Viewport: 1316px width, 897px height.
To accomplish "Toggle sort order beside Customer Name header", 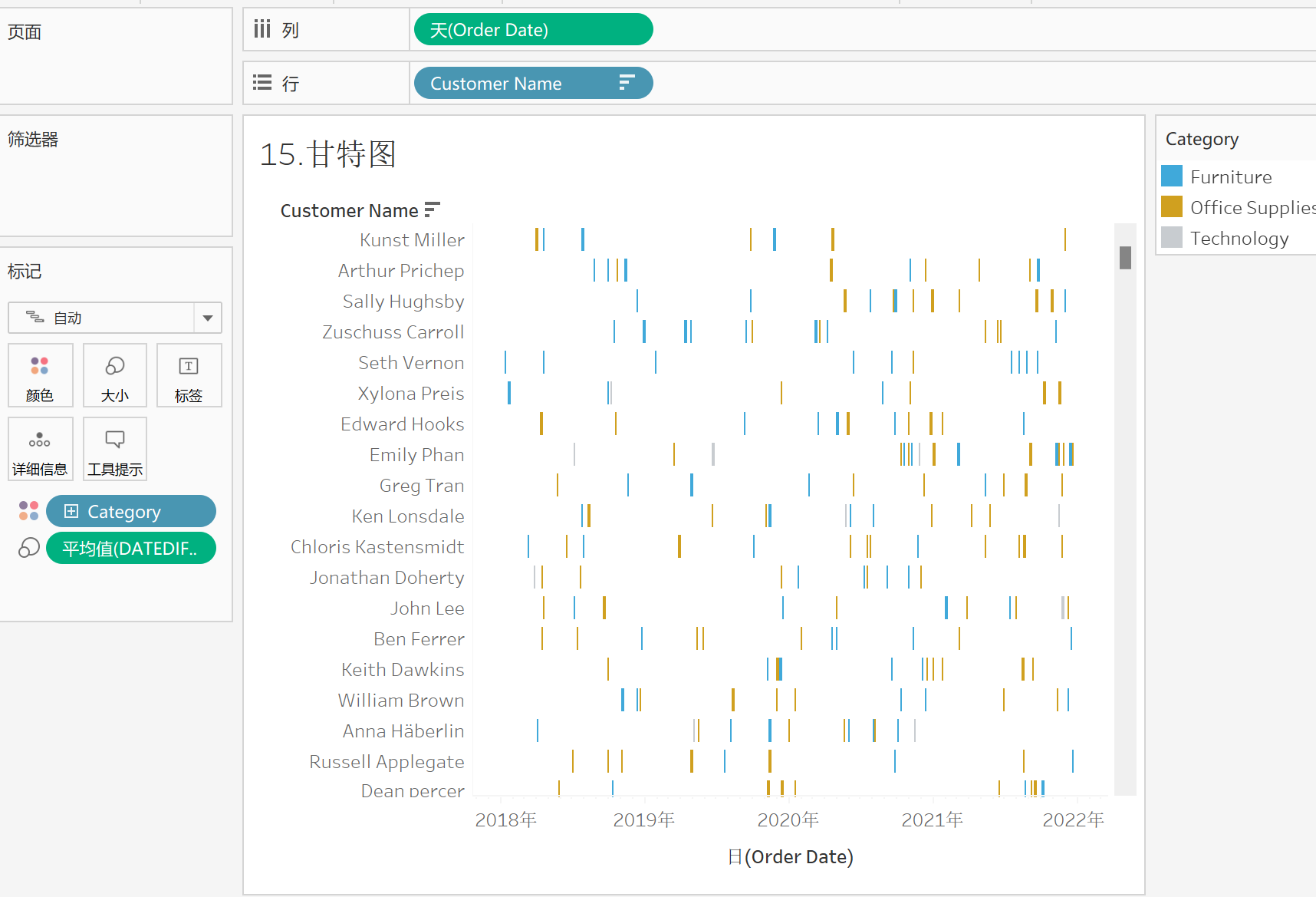I will pyautogui.click(x=433, y=208).
